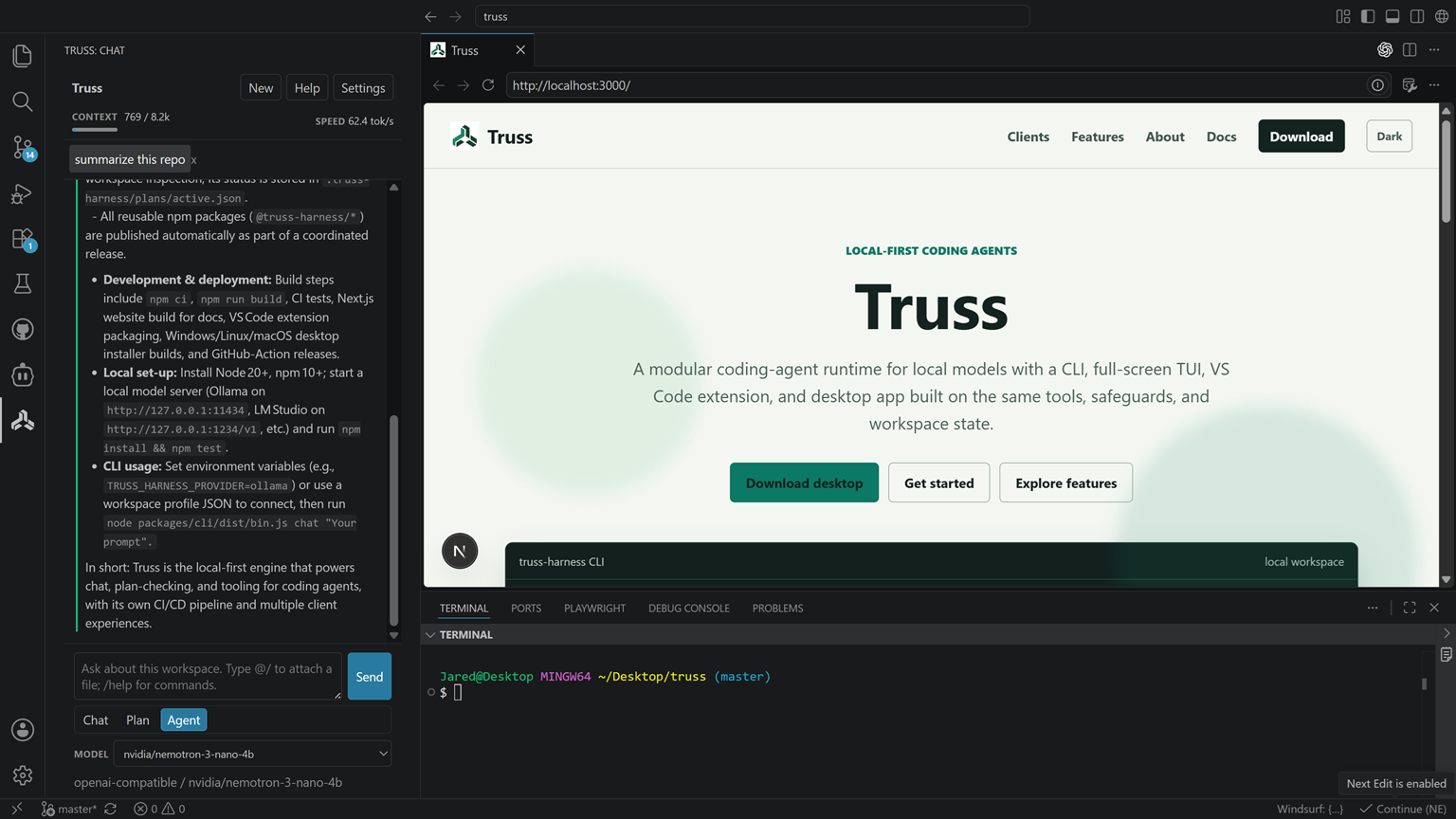The height and width of the screenshot is (819, 1456).
Task: Switch to the TERMINAL panel tab
Action: click(464, 609)
